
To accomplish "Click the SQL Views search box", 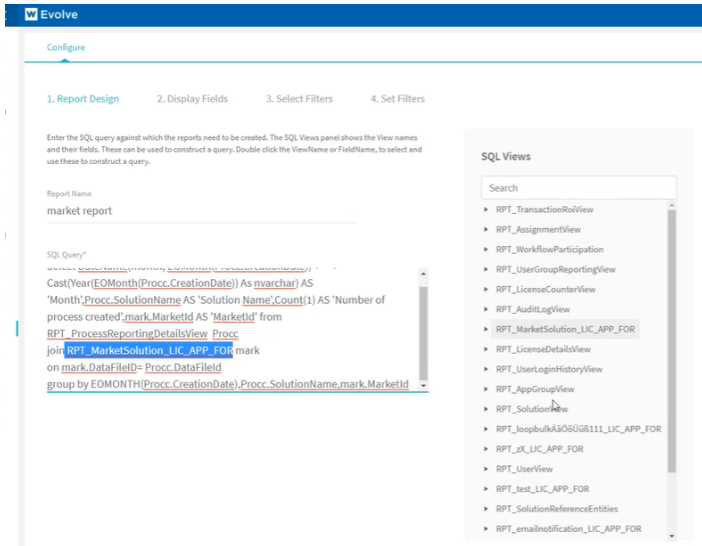I will [578, 188].
